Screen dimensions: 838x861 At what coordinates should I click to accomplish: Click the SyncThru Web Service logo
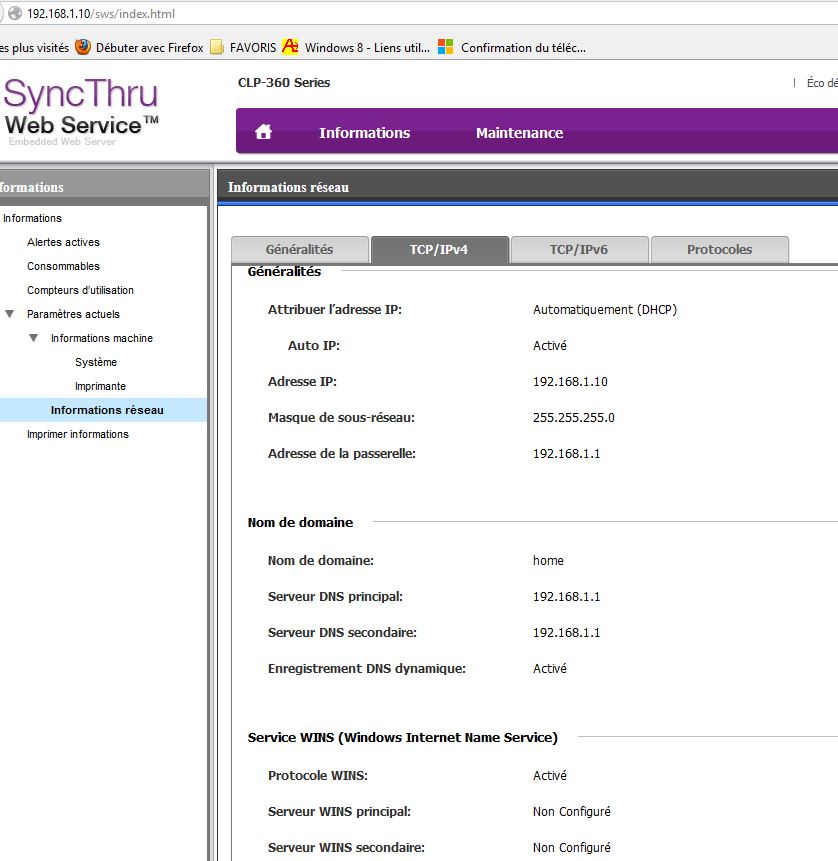pos(82,108)
